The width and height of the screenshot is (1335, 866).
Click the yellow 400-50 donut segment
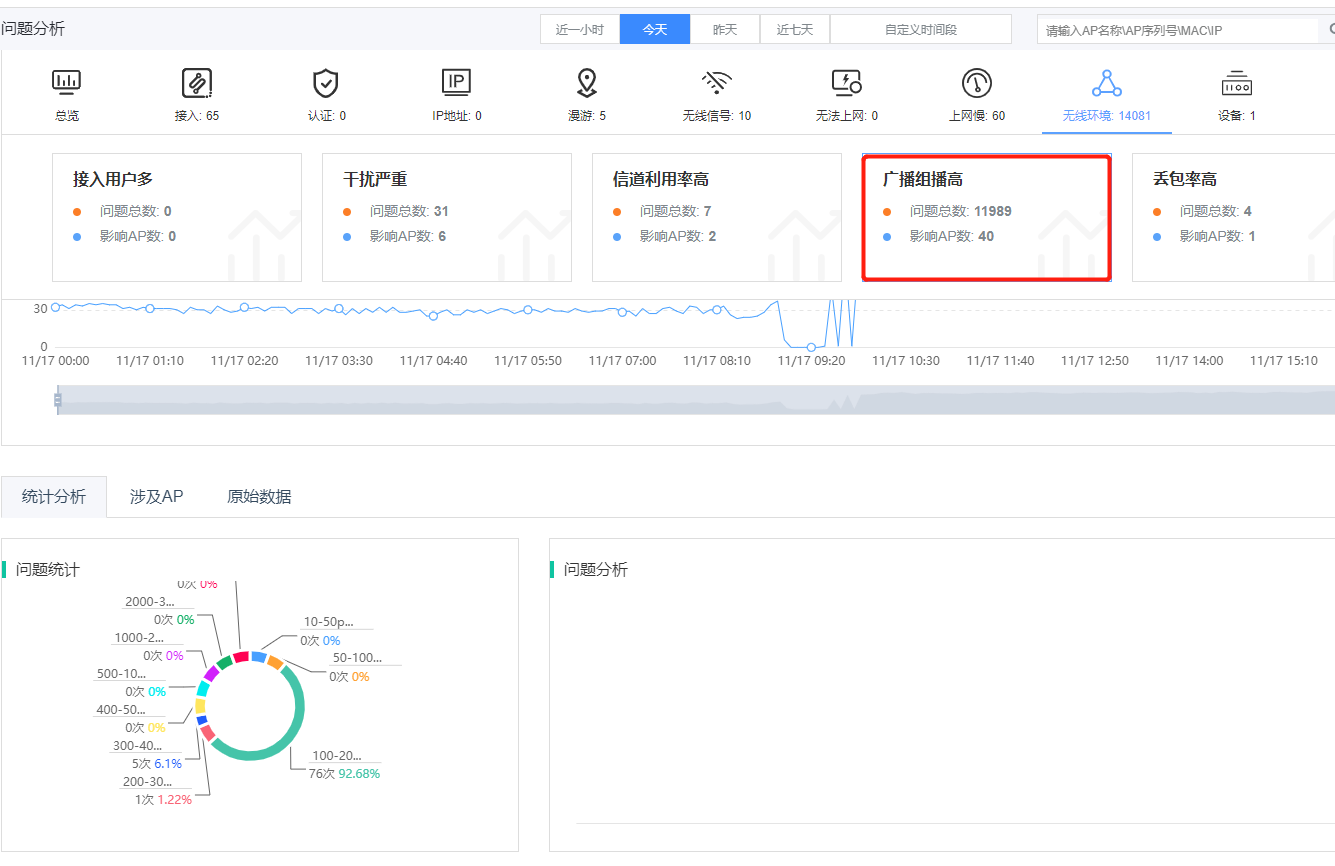(200, 705)
